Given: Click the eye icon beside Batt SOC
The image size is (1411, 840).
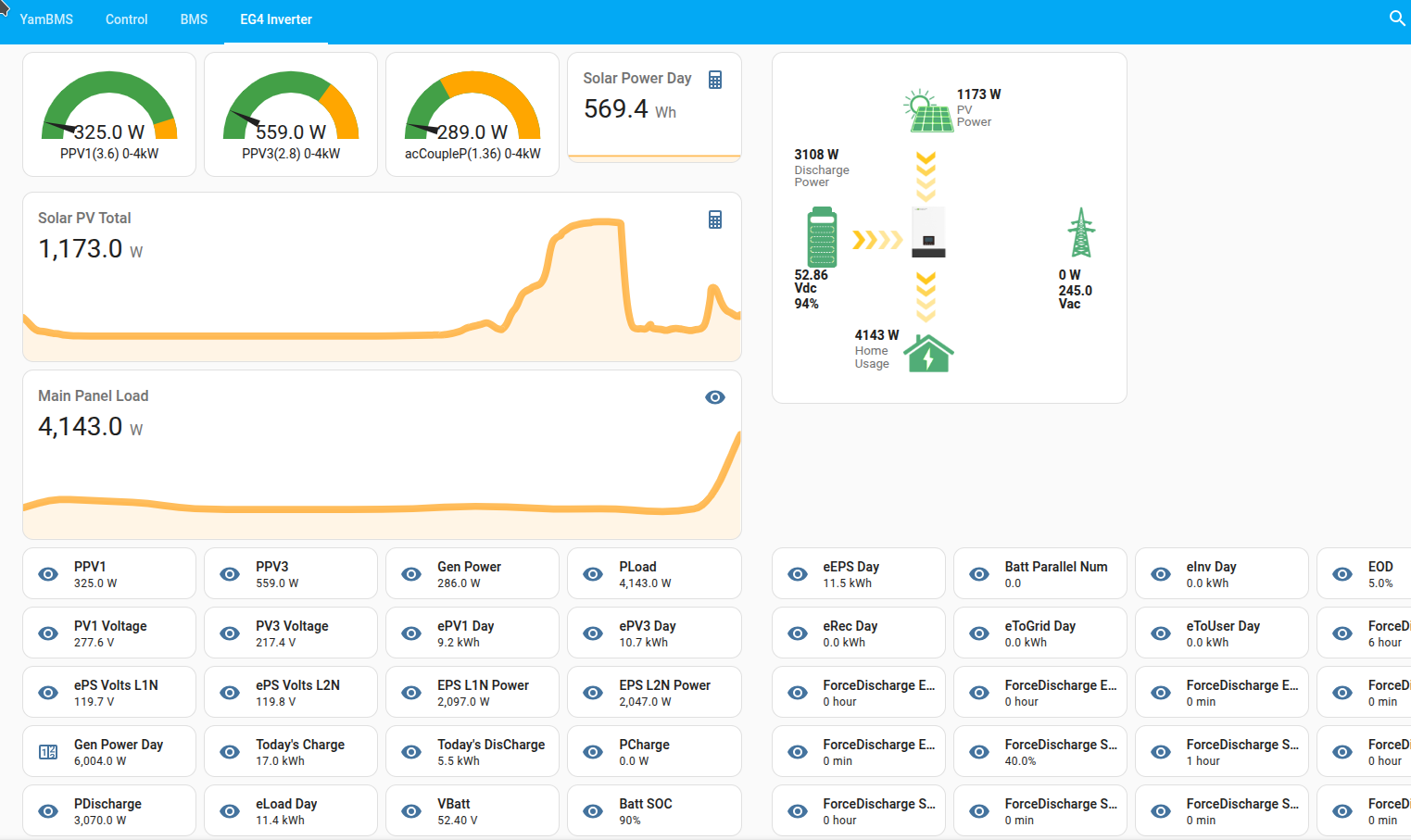Looking at the screenshot, I should [x=593, y=811].
